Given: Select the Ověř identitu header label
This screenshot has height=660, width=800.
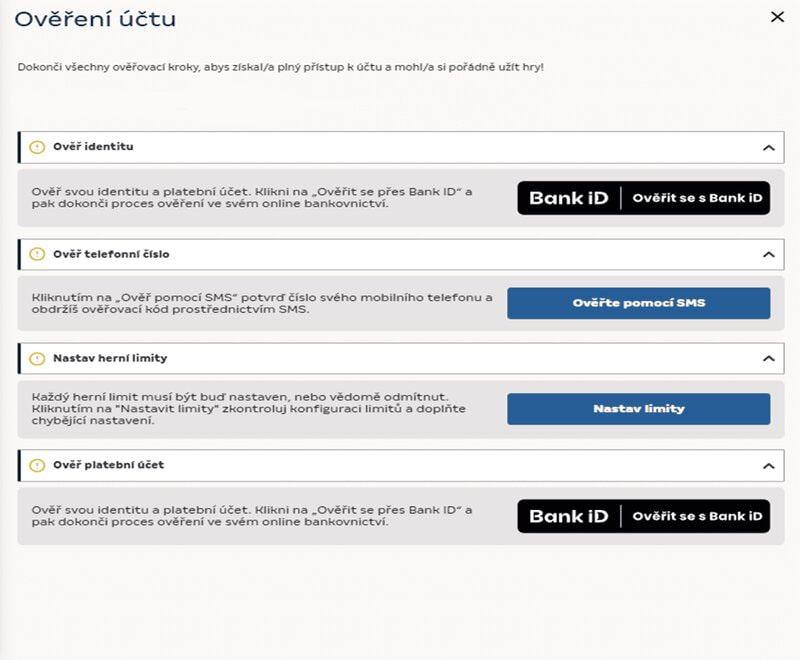Looking at the screenshot, I should [93, 147].
